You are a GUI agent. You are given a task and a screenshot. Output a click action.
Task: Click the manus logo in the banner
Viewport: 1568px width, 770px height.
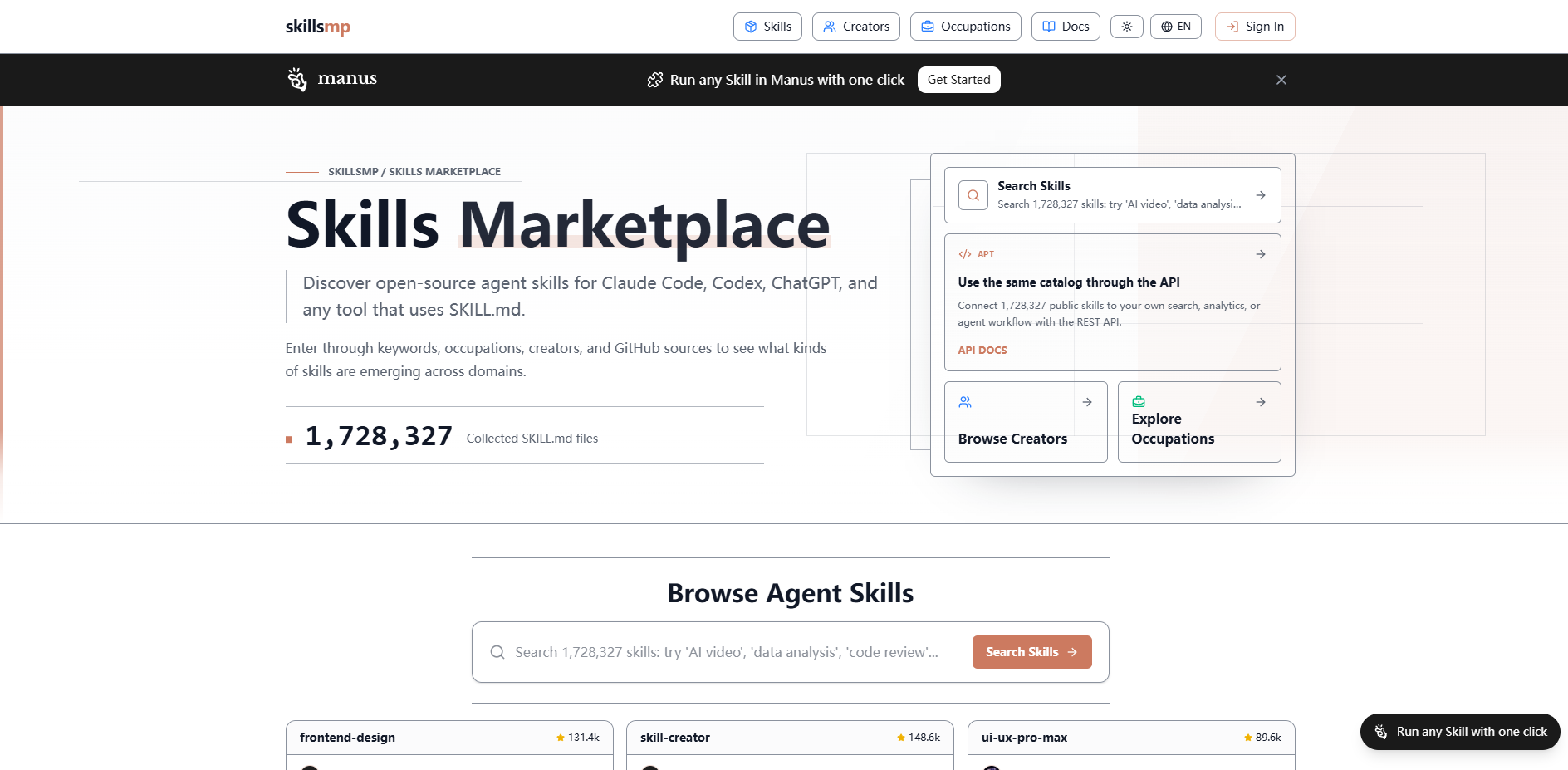click(x=332, y=79)
